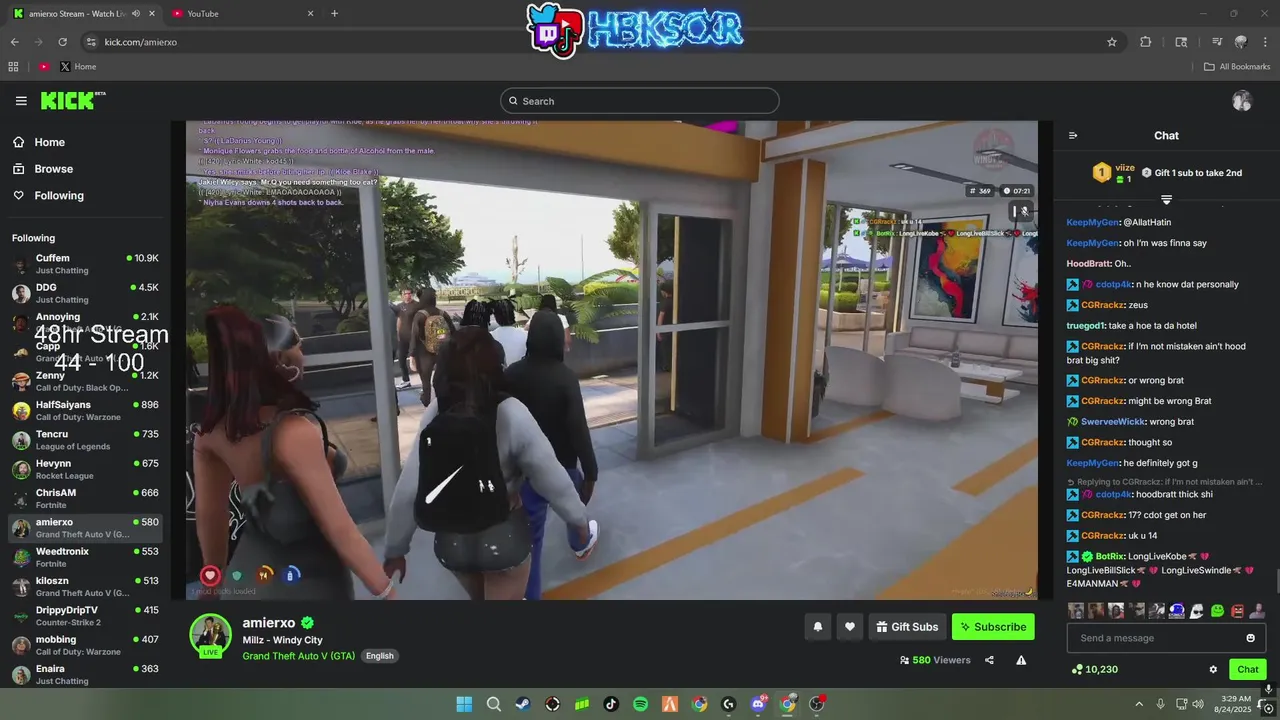Open the Windows Start menu
This screenshot has height=720, width=1280.
(x=464, y=704)
